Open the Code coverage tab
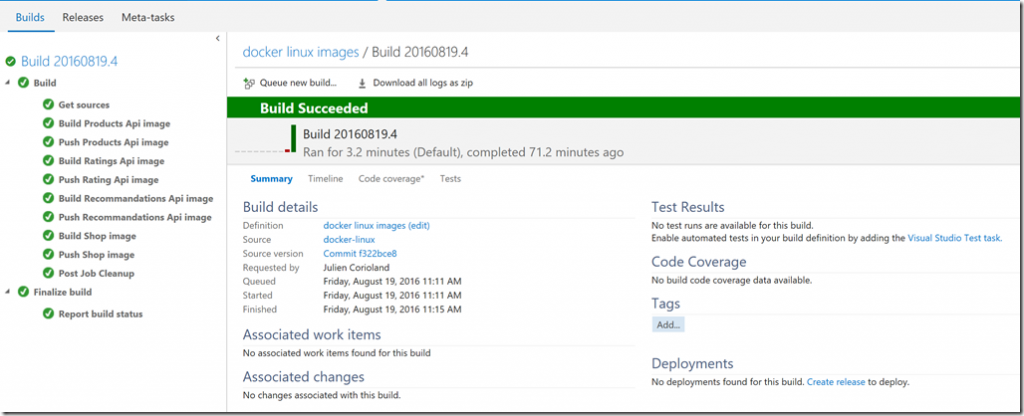 391,178
